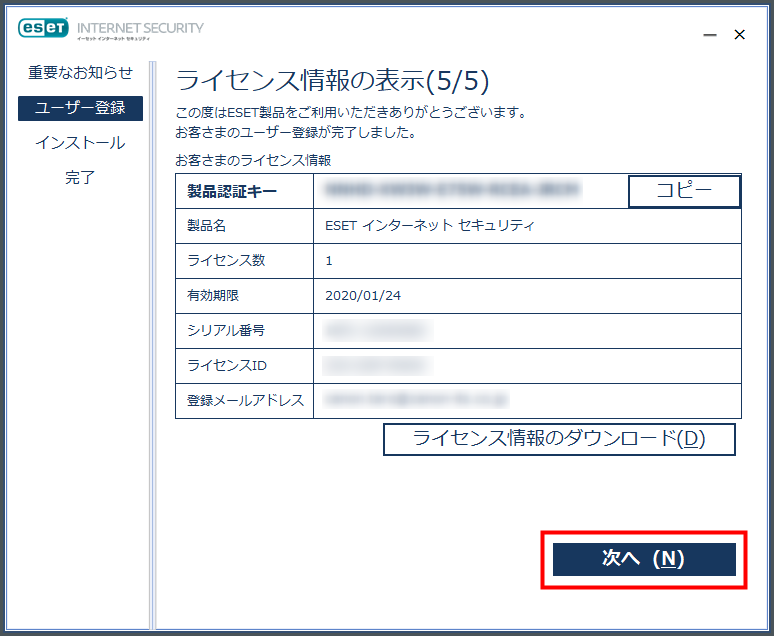Click the ライセンスID label cell
Viewport: 774px width, 636px height.
point(244,366)
